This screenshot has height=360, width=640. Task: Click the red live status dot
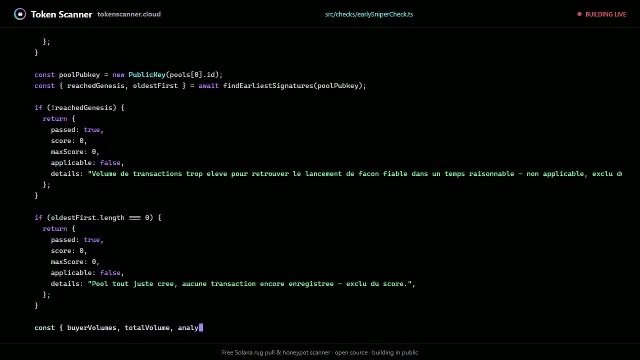[579, 14]
